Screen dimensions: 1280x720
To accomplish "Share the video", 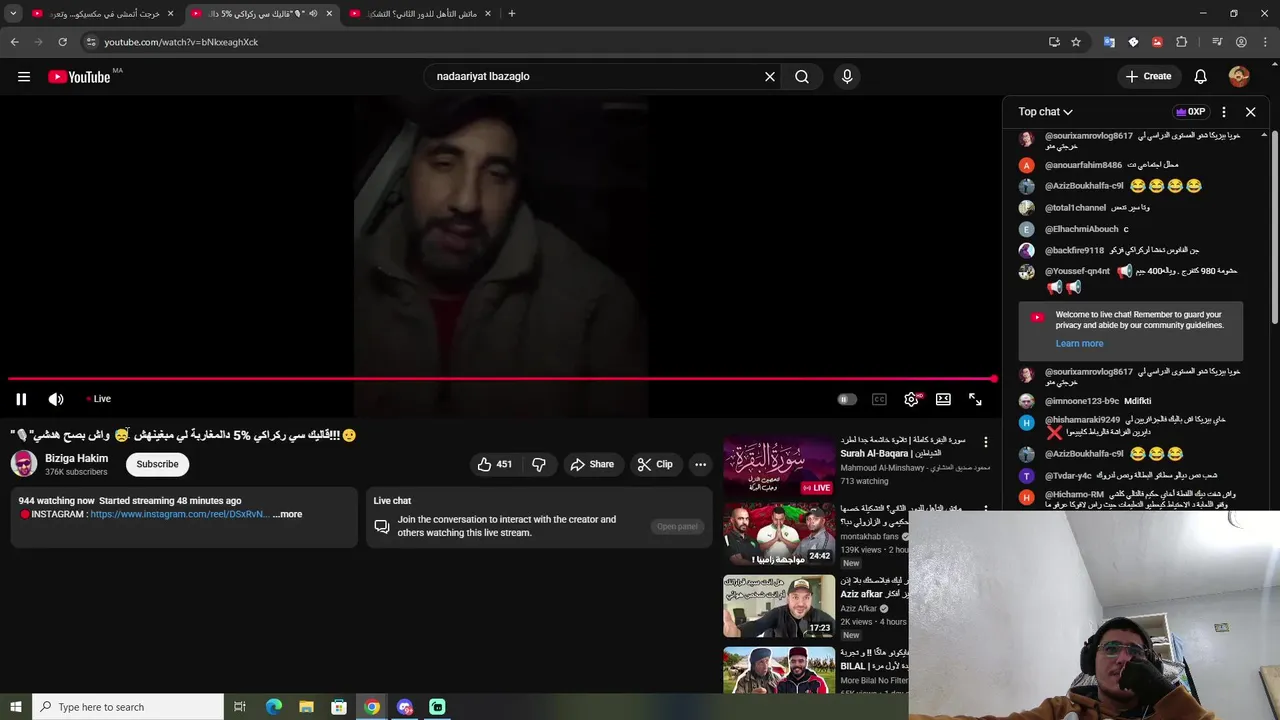I will click(x=592, y=464).
